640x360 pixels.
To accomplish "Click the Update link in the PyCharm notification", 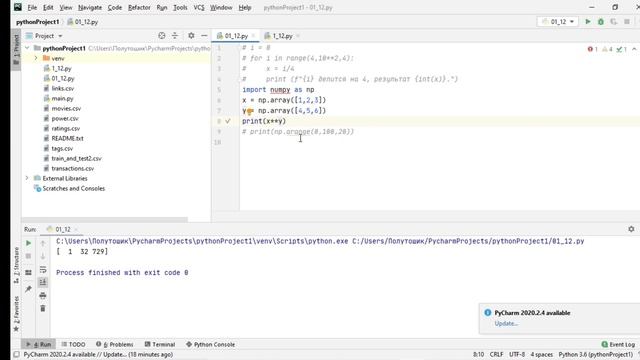I will tap(506, 323).
